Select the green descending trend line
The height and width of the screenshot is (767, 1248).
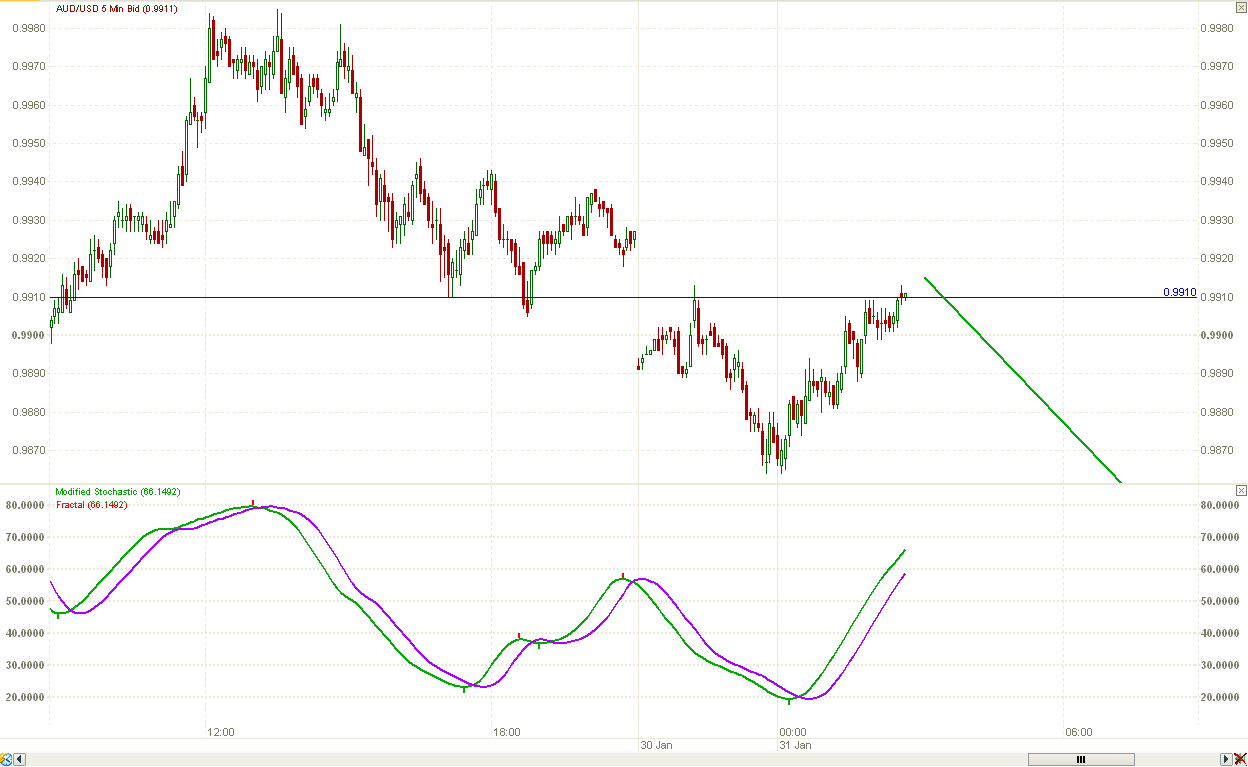pyautogui.click(x=1022, y=381)
